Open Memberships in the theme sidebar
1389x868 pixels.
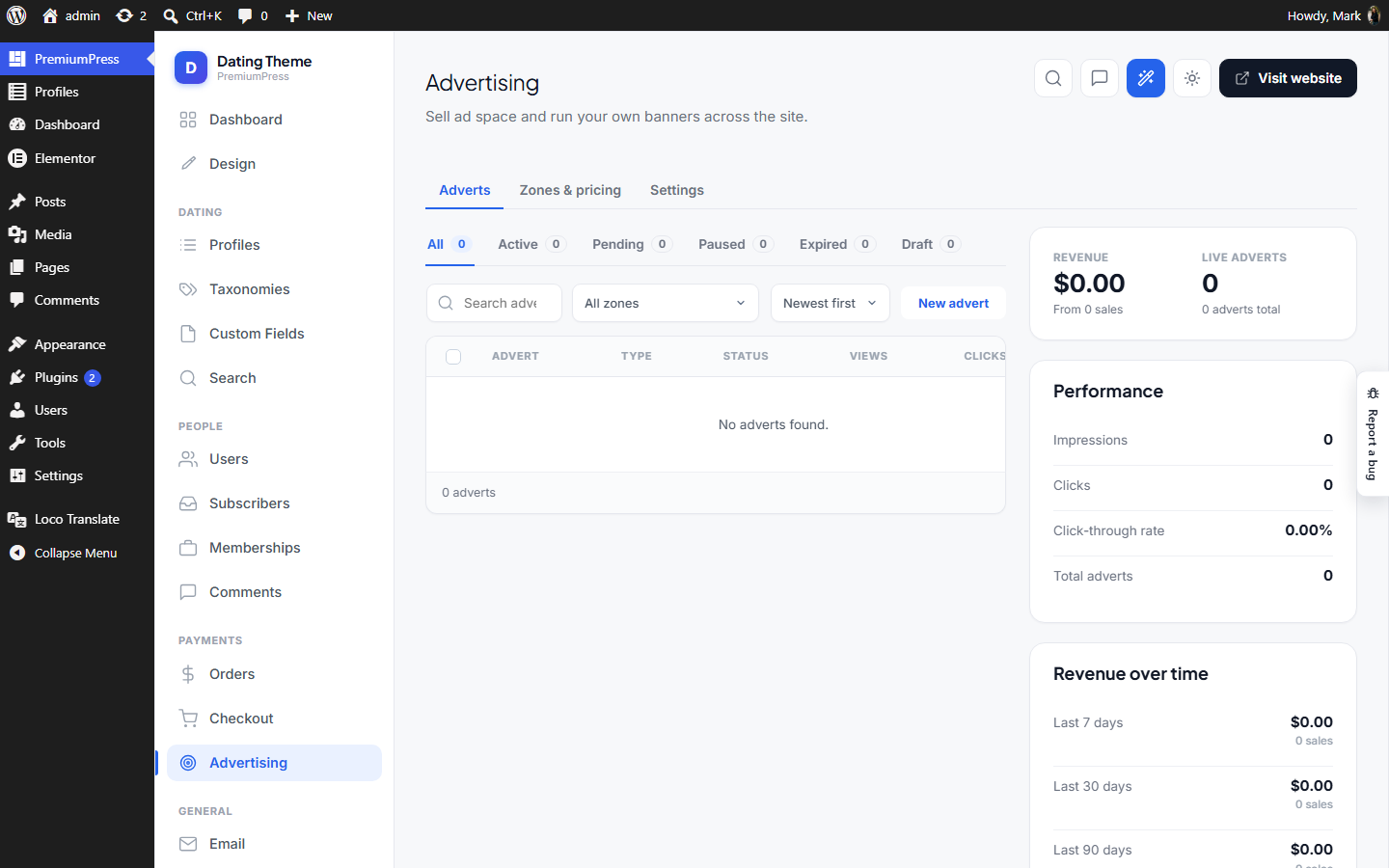pos(274,548)
